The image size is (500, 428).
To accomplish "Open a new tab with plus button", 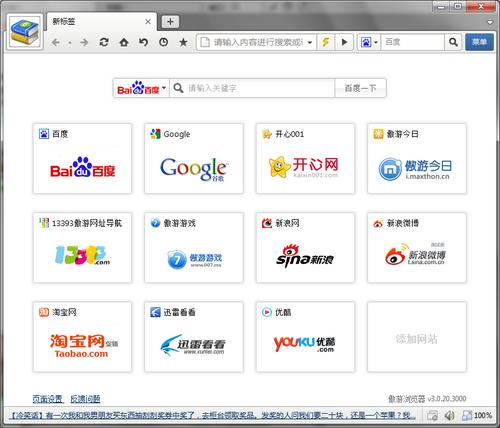I will click(x=170, y=22).
